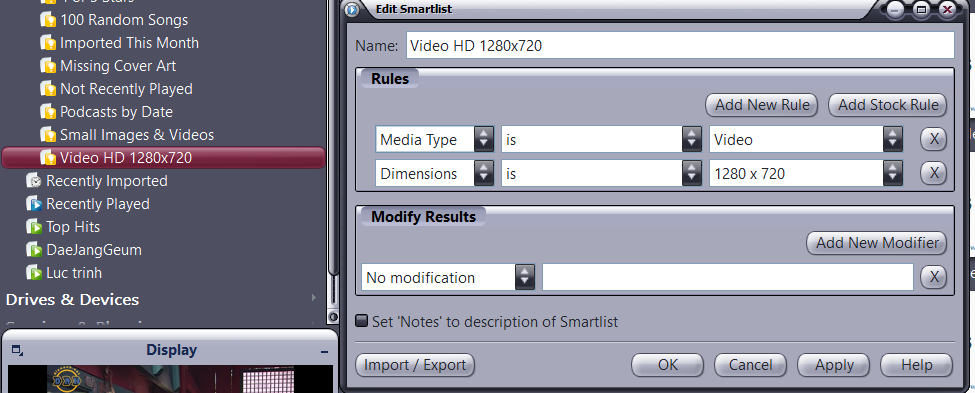Remove the Media Type rule with X
Viewport: 975px width, 393px height.
(x=933, y=140)
